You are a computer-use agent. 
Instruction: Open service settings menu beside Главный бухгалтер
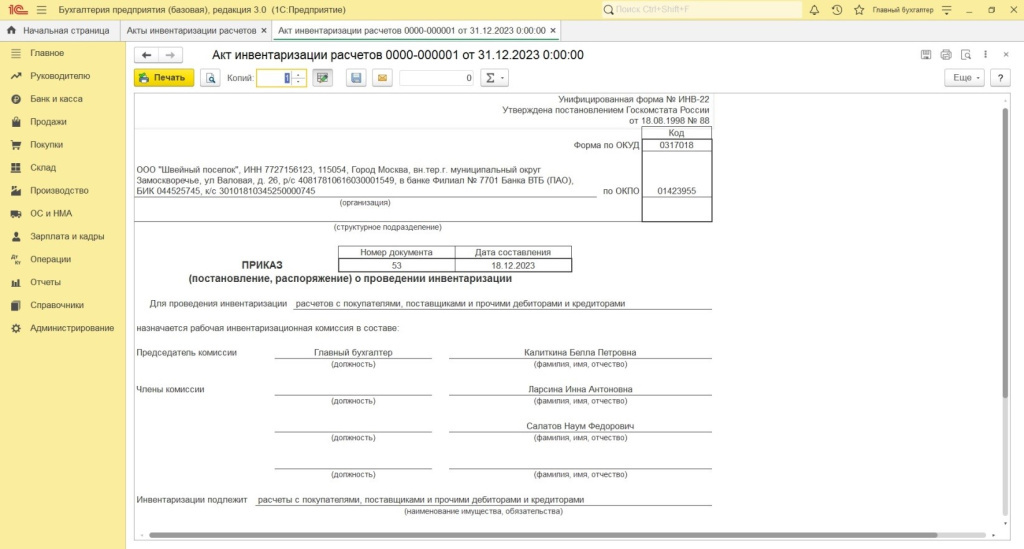click(946, 10)
